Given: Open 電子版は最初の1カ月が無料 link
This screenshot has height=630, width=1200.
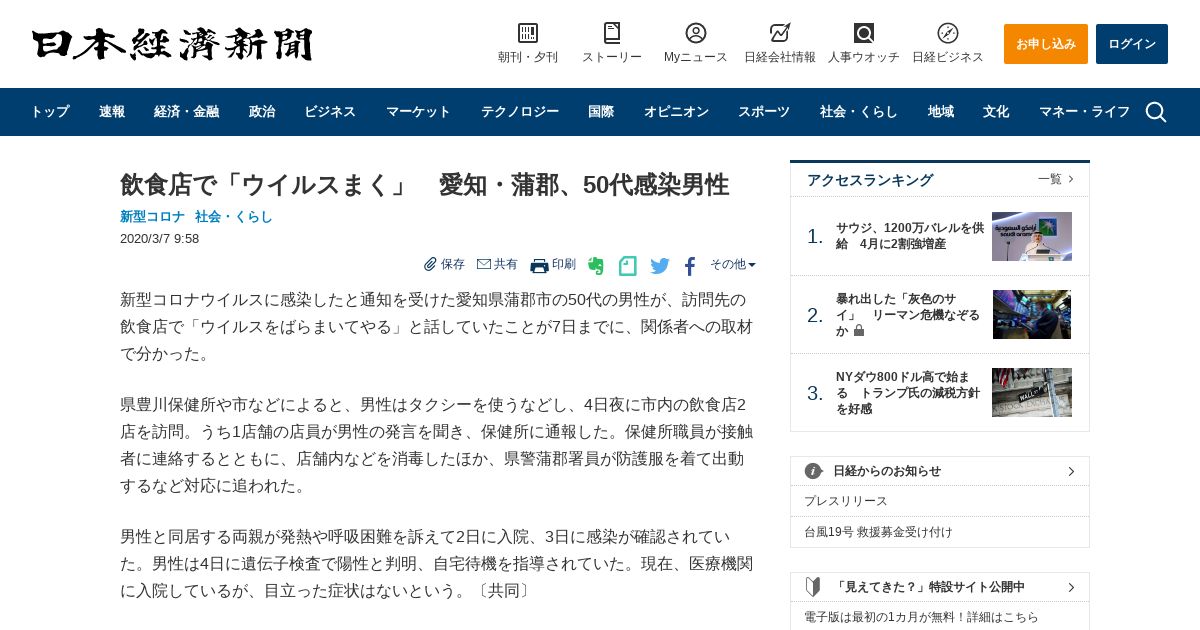Looking at the screenshot, I should (922, 617).
